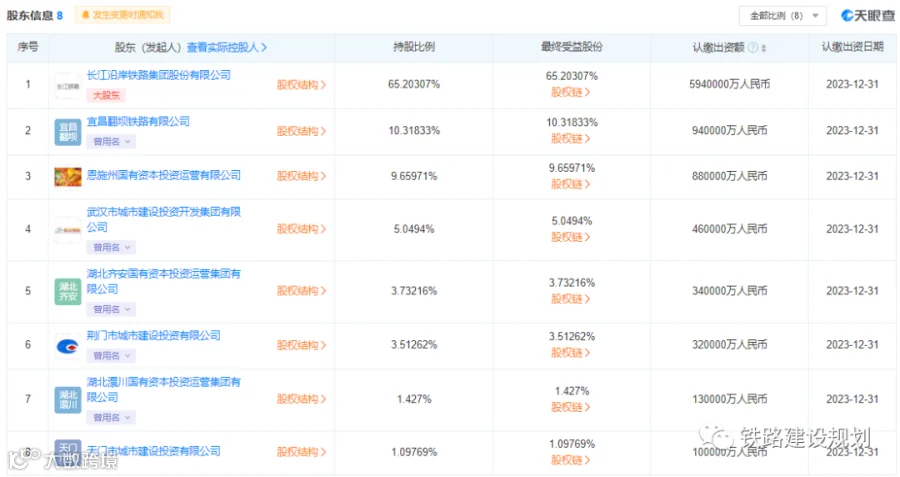Open 恩施州国有资本投资运营有限公司 company page
The image size is (900, 477).
point(164,175)
